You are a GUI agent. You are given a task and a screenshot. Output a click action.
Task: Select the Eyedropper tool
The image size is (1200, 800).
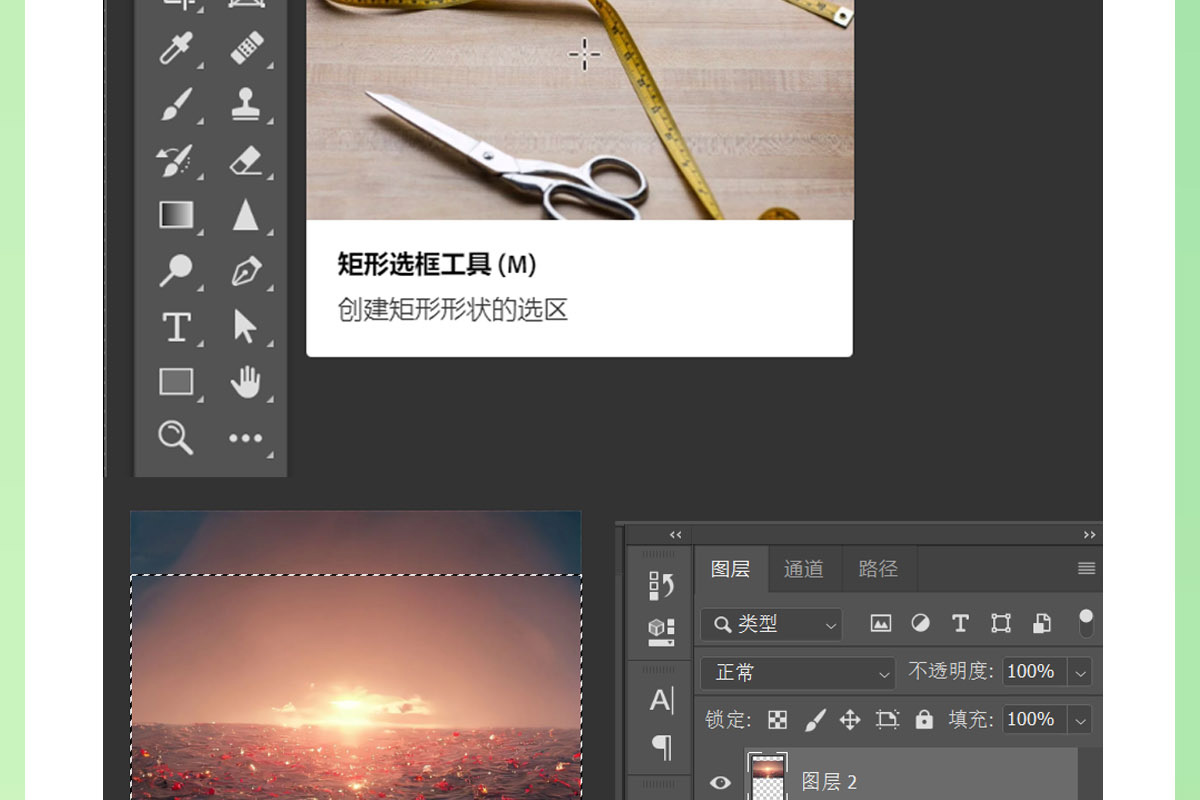pos(176,48)
